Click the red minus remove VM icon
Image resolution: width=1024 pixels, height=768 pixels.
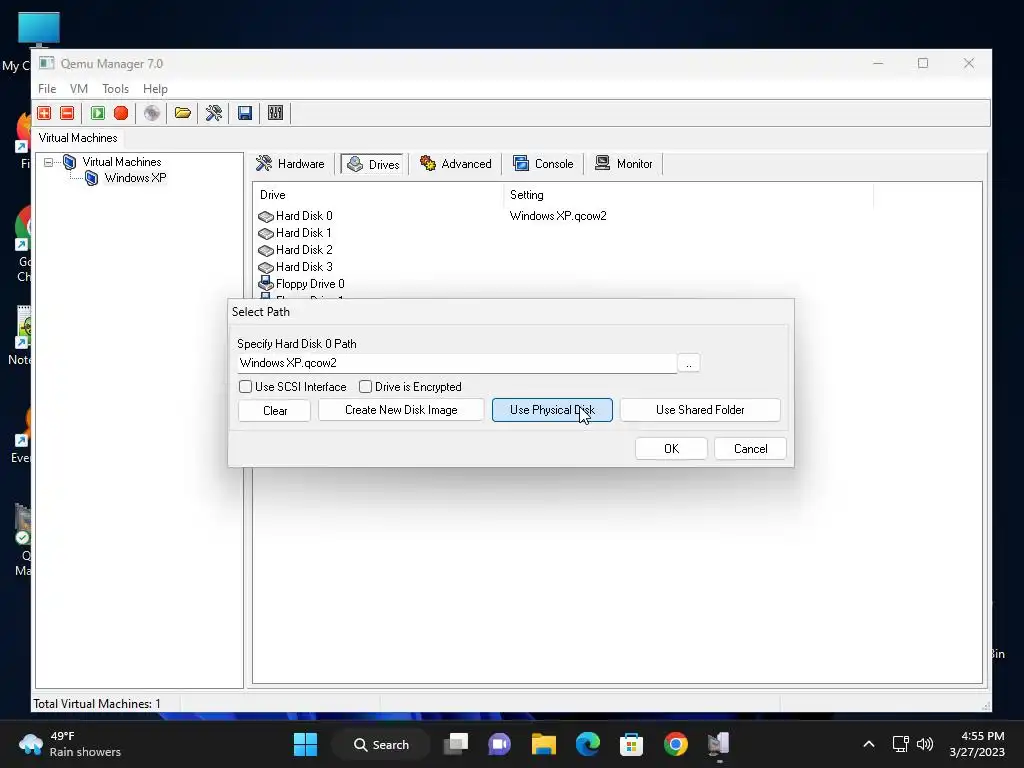(67, 113)
